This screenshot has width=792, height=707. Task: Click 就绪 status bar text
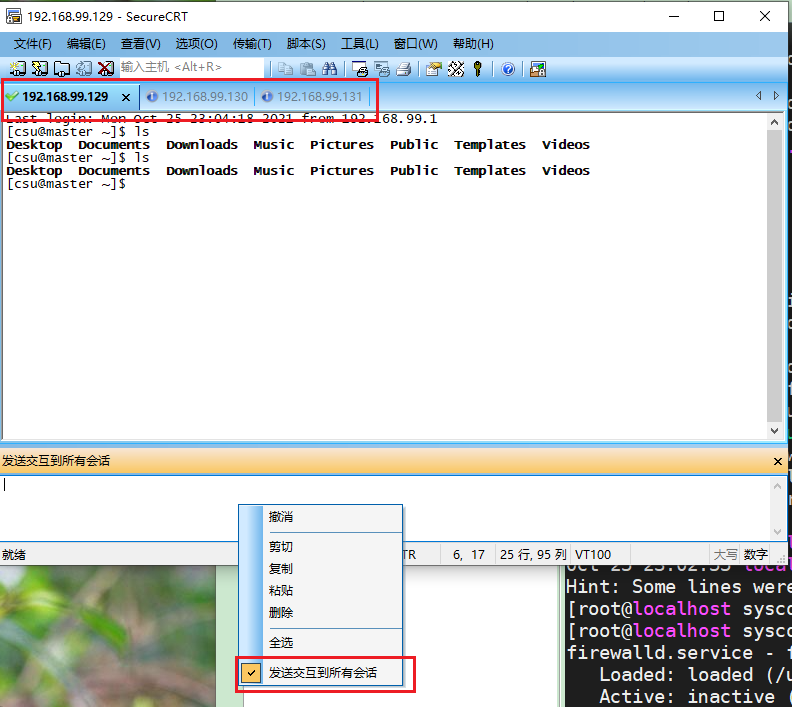pos(14,555)
